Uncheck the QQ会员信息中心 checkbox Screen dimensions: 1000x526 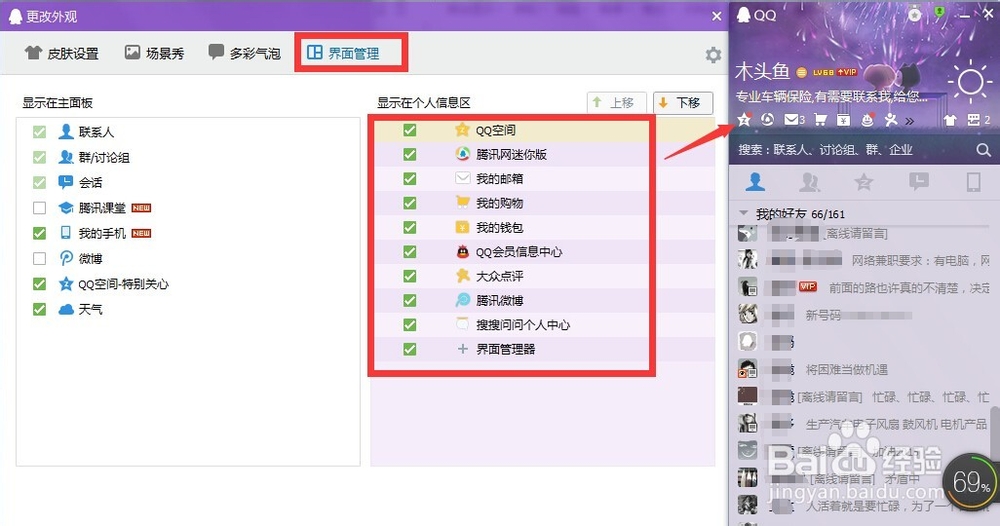pyautogui.click(x=409, y=252)
